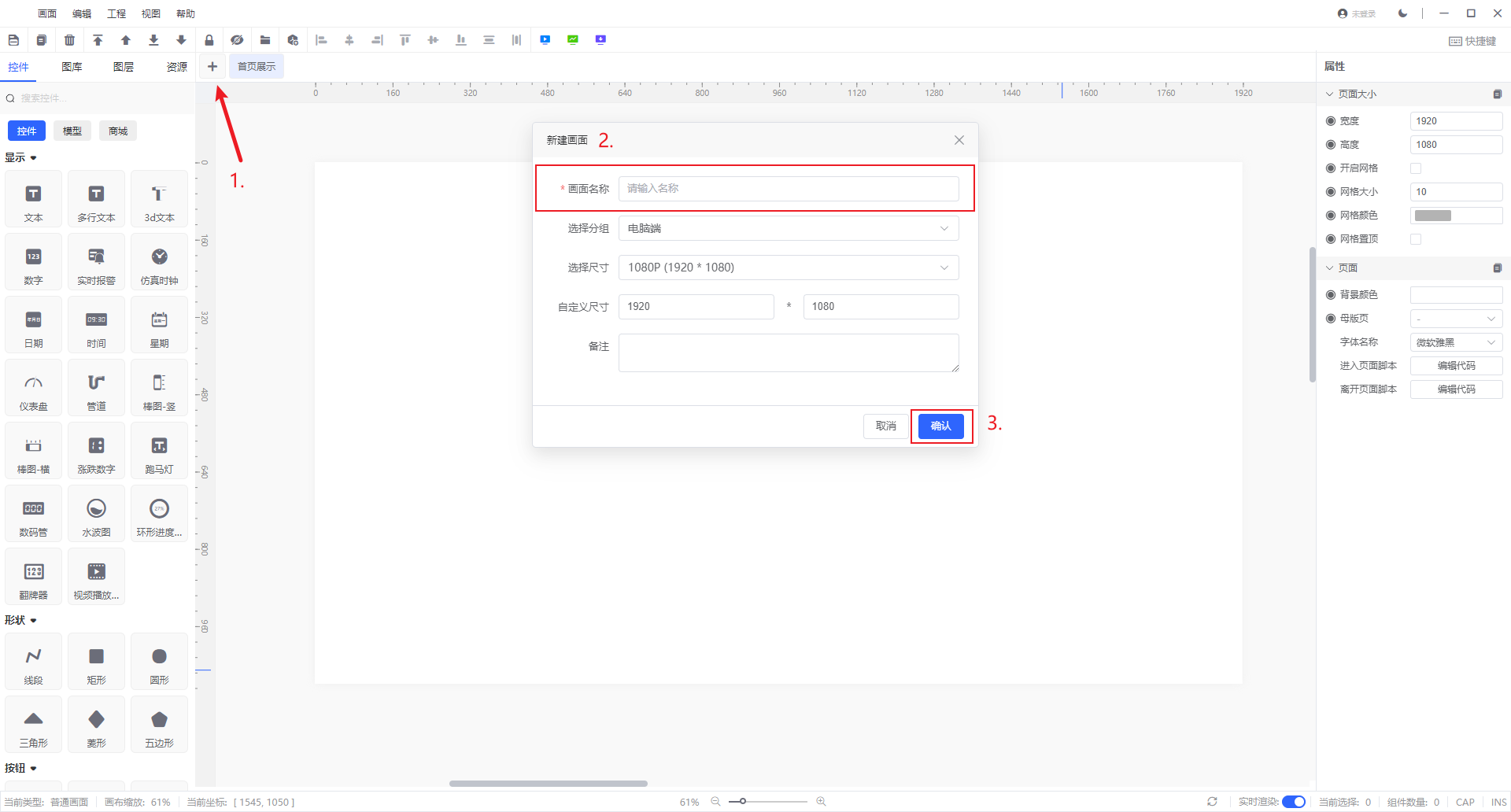The width and height of the screenshot is (1511, 812).
Task: Select the 五边形 pentagon shape
Action: point(159,727)
